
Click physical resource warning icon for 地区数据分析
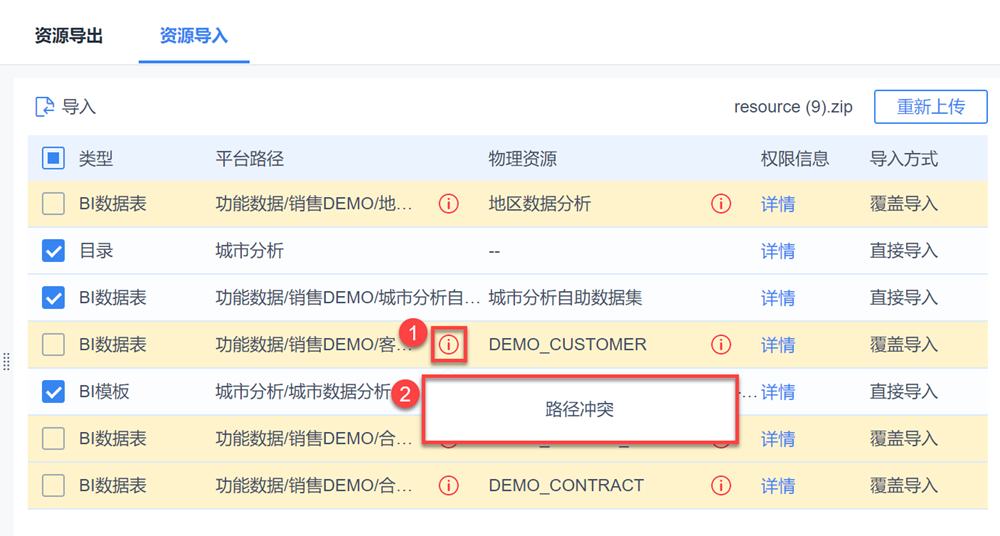point(721,204)
